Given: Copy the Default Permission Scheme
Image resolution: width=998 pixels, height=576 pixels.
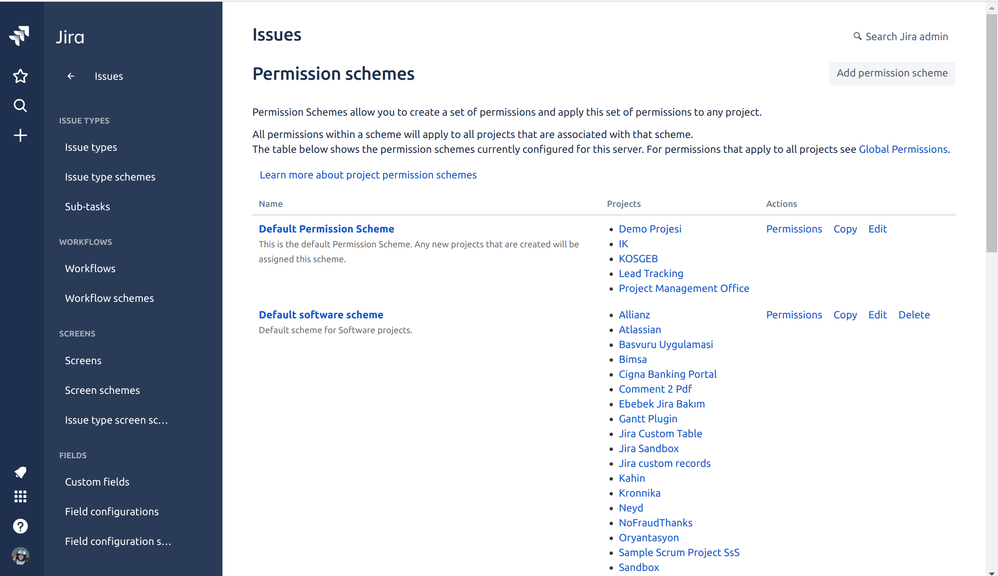Looking at the screenshot, I should pos(845,229).
